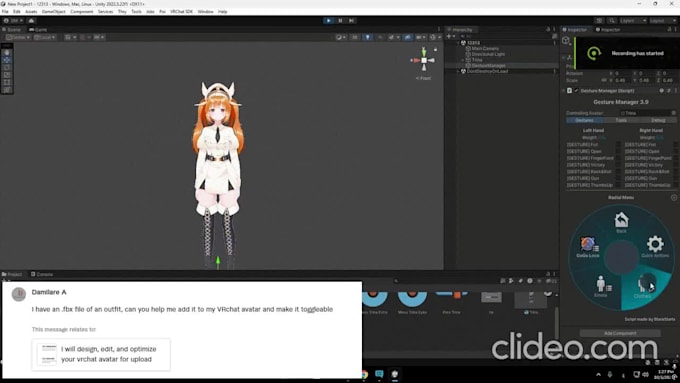Toggle the Right Hand [GESTURE] Gun box
This screenshot has width=680, height=383.
pos(676,178)
